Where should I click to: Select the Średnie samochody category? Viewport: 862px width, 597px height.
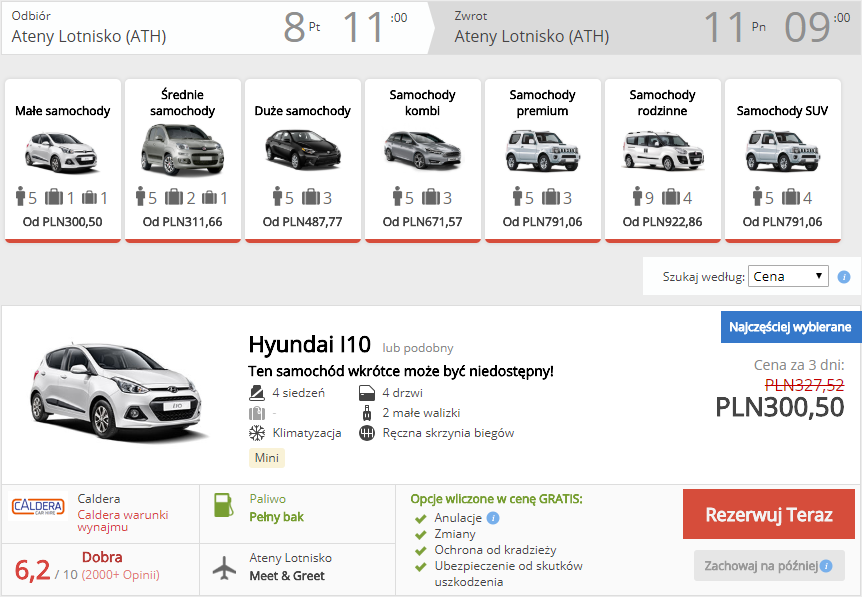183,160
